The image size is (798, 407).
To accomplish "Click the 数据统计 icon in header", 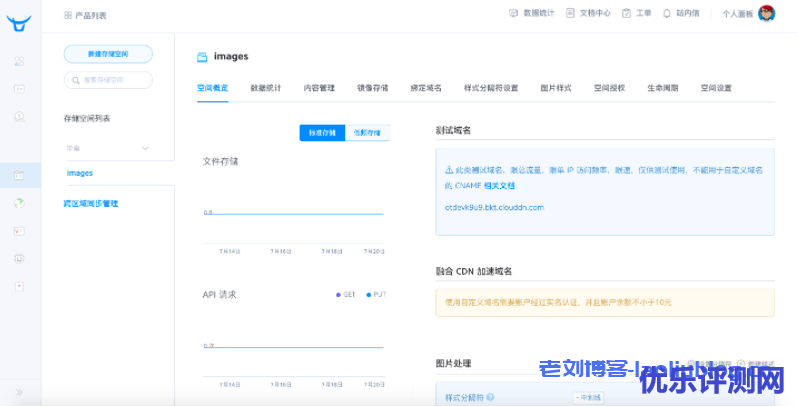I will click(514, 13).
